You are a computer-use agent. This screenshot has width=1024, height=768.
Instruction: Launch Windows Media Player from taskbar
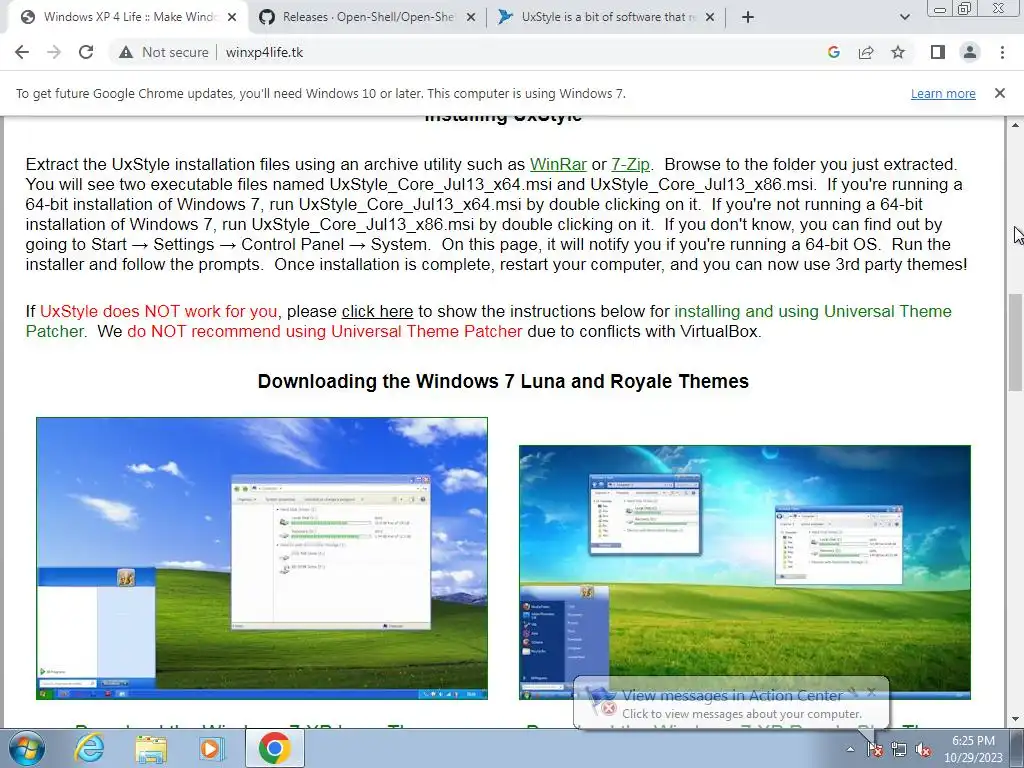point(212,748)
